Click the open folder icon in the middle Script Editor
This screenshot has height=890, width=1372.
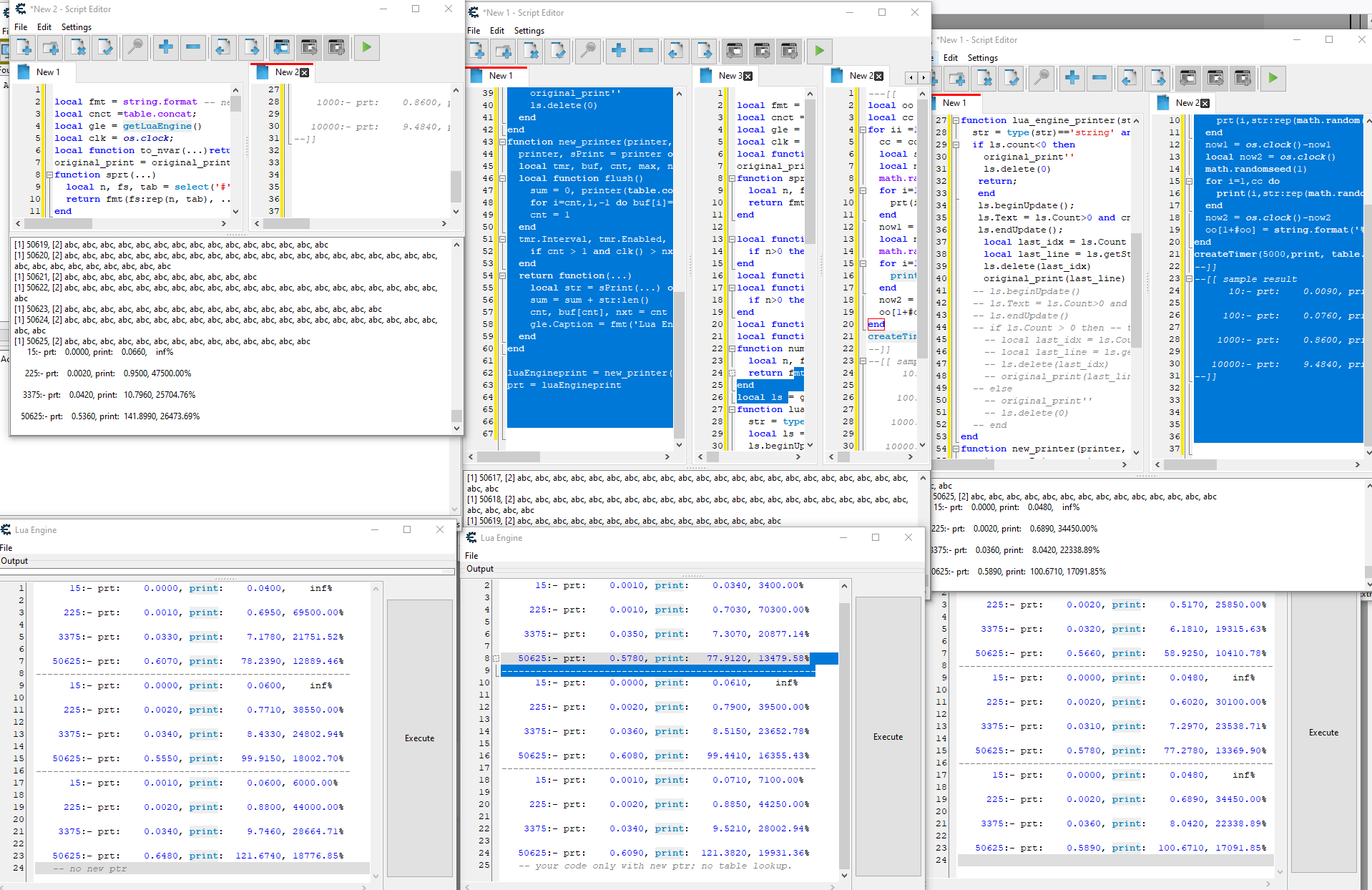504,51
